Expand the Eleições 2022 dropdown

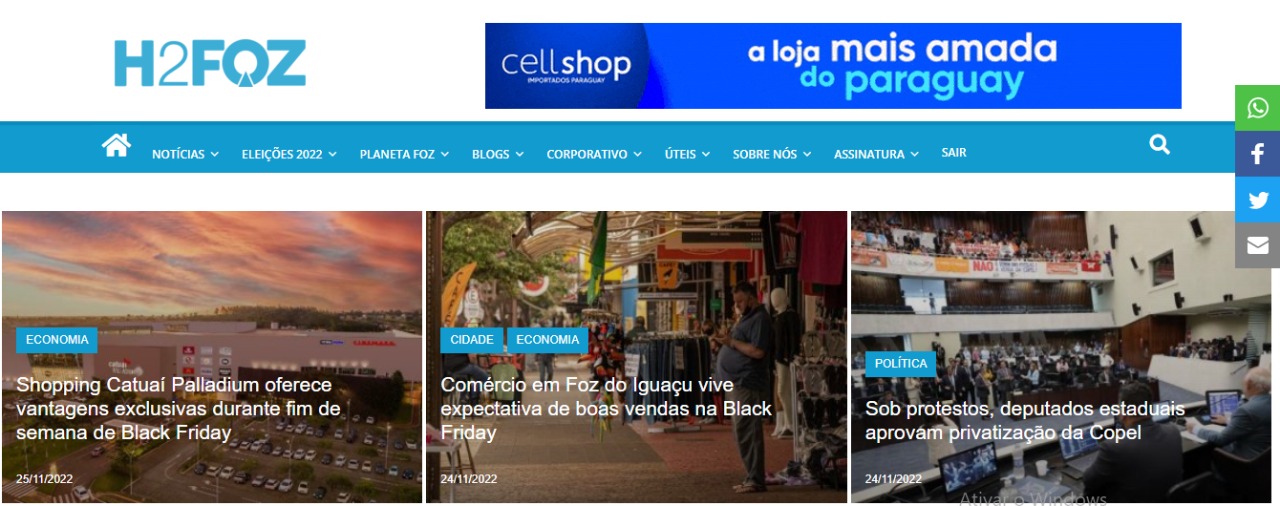click(289, 154)
